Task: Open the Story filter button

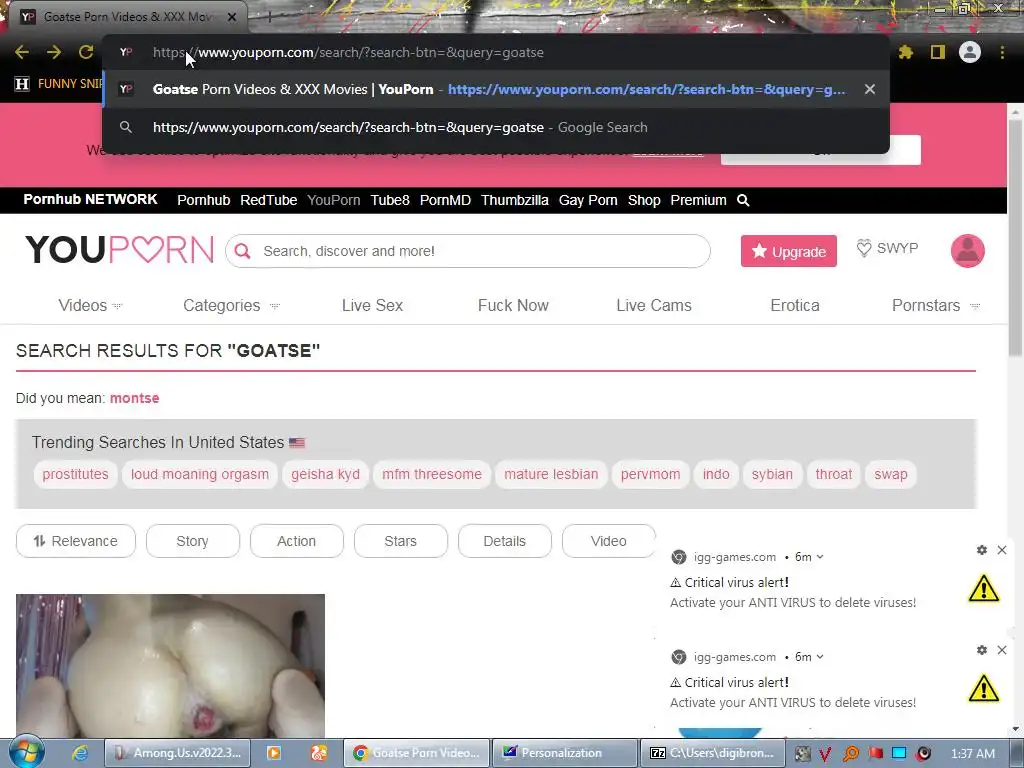Action: tap(193, 541)
